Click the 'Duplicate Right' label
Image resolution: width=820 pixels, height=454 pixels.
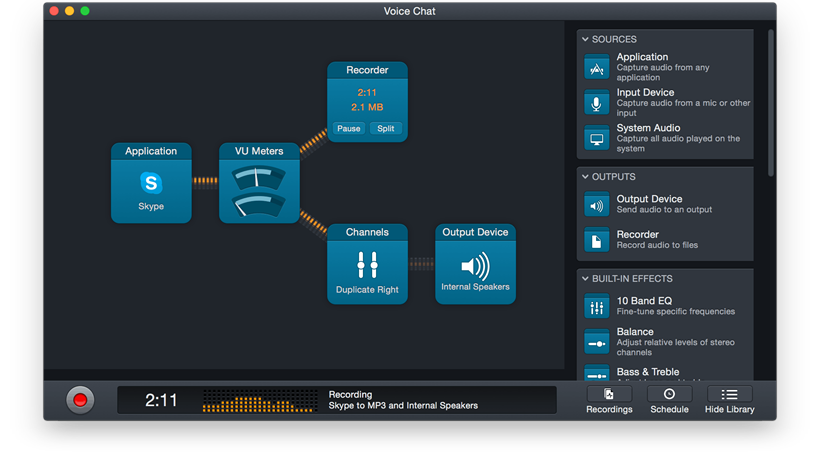point(367,290)
